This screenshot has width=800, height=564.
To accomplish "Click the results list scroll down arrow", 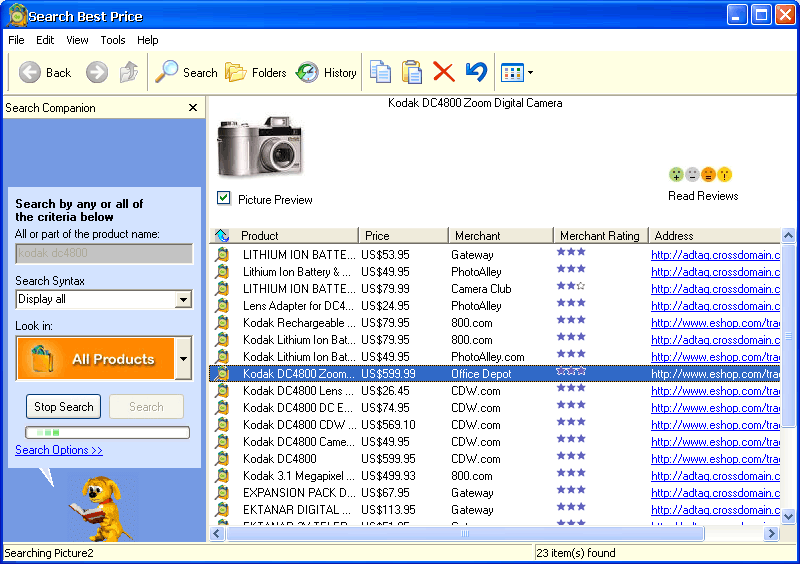I will (788, 516).
